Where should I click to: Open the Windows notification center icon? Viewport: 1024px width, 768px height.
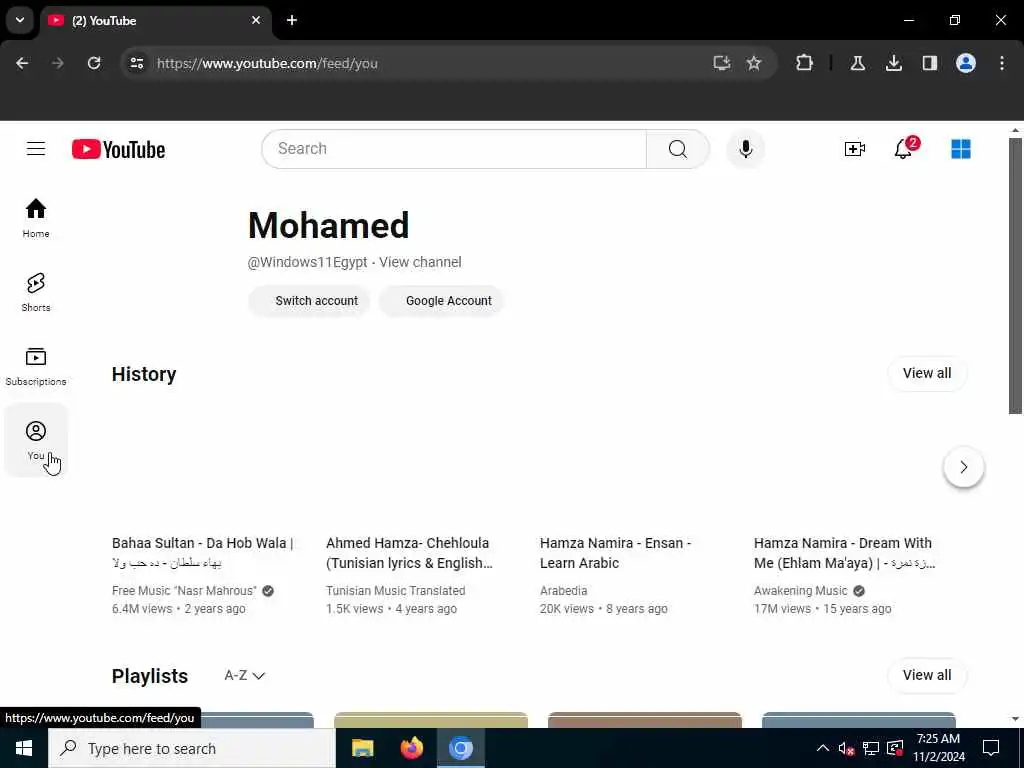pyautogui.click(x=991, y=748)
